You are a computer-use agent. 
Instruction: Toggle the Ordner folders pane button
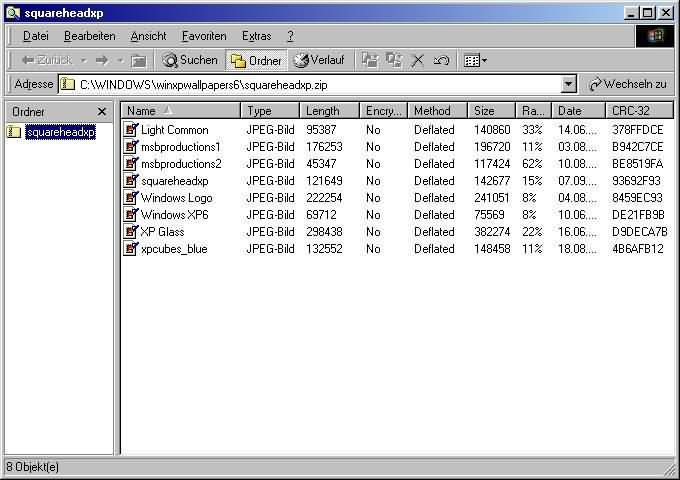tap(256, 61)
